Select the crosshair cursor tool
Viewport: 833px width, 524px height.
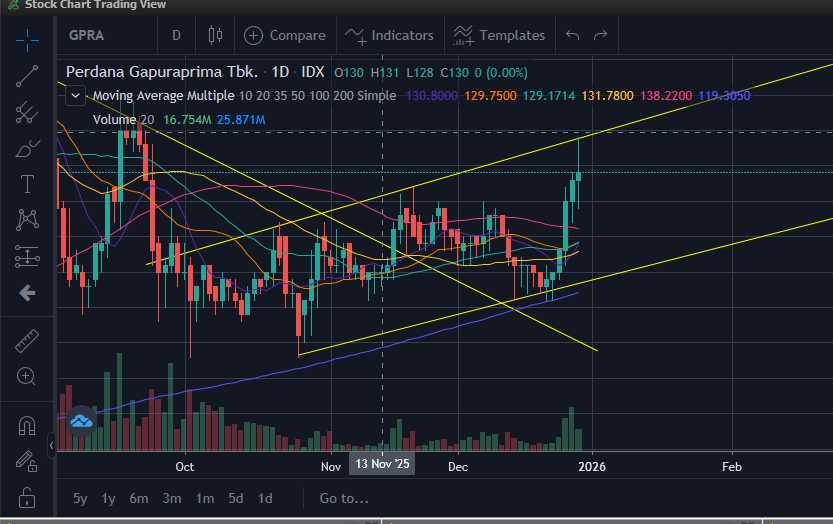click(x=27, y=40)
